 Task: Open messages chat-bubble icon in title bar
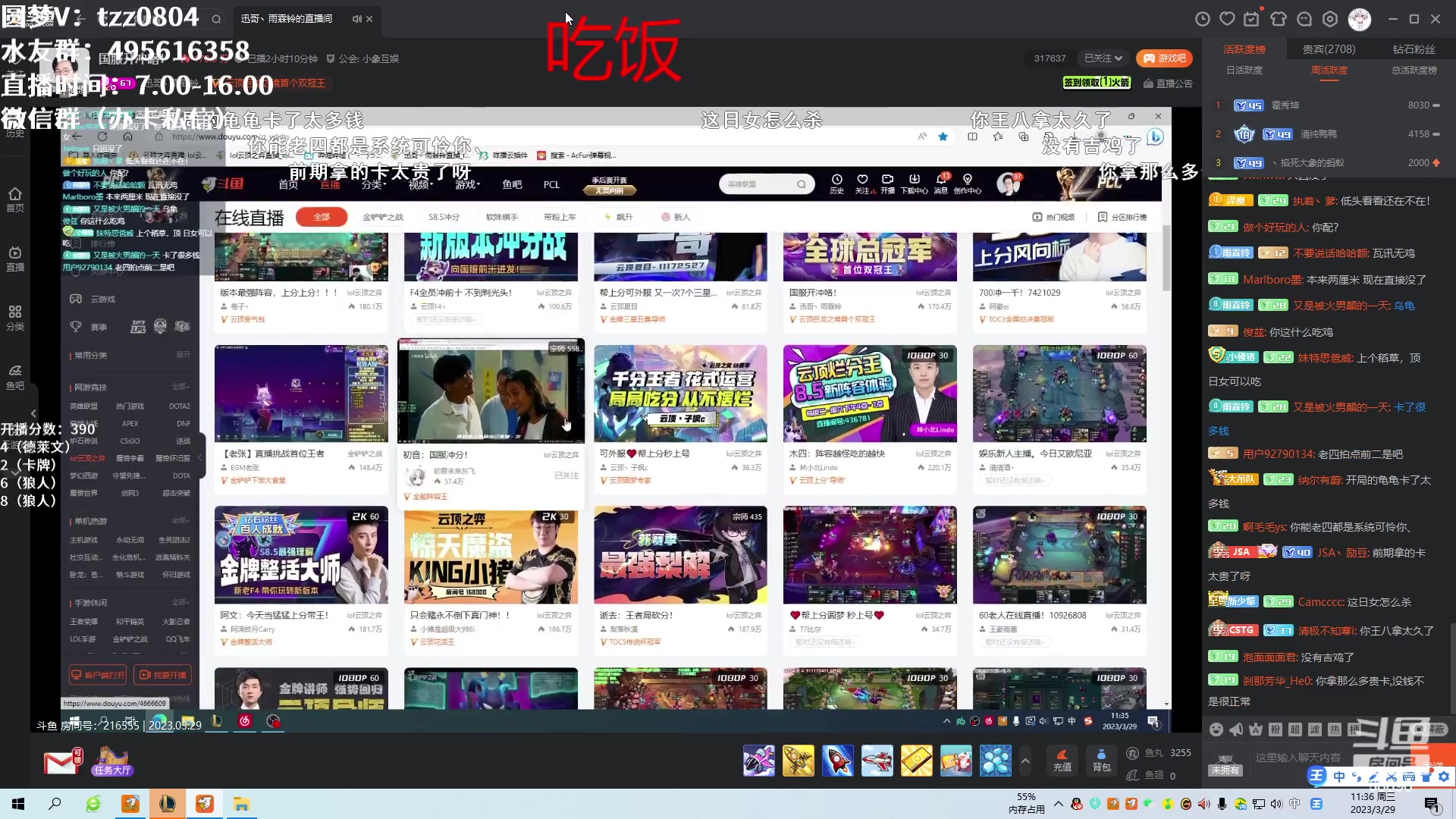[1304, 19]
